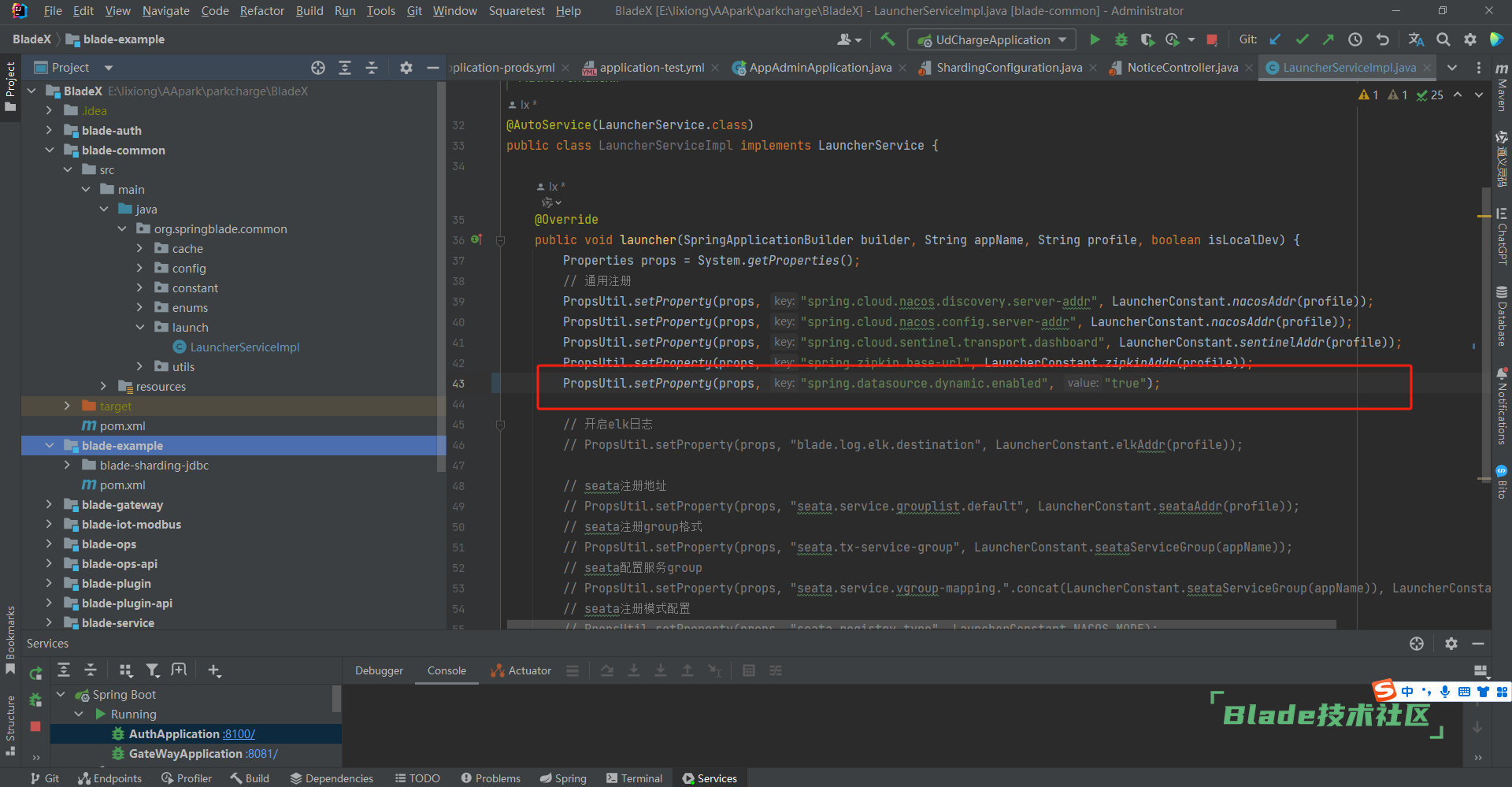Expand all in Project panel
Viewport: 1512px width, 787px height.
tap(345, 68)
